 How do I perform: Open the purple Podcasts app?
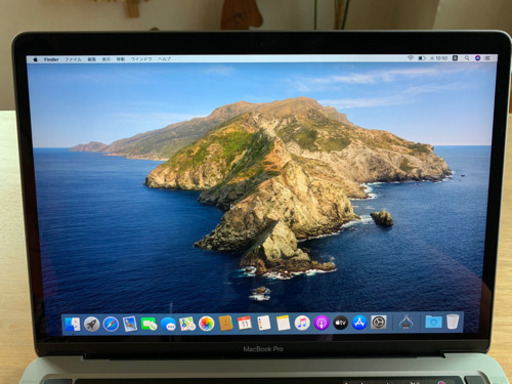(322, 323)
